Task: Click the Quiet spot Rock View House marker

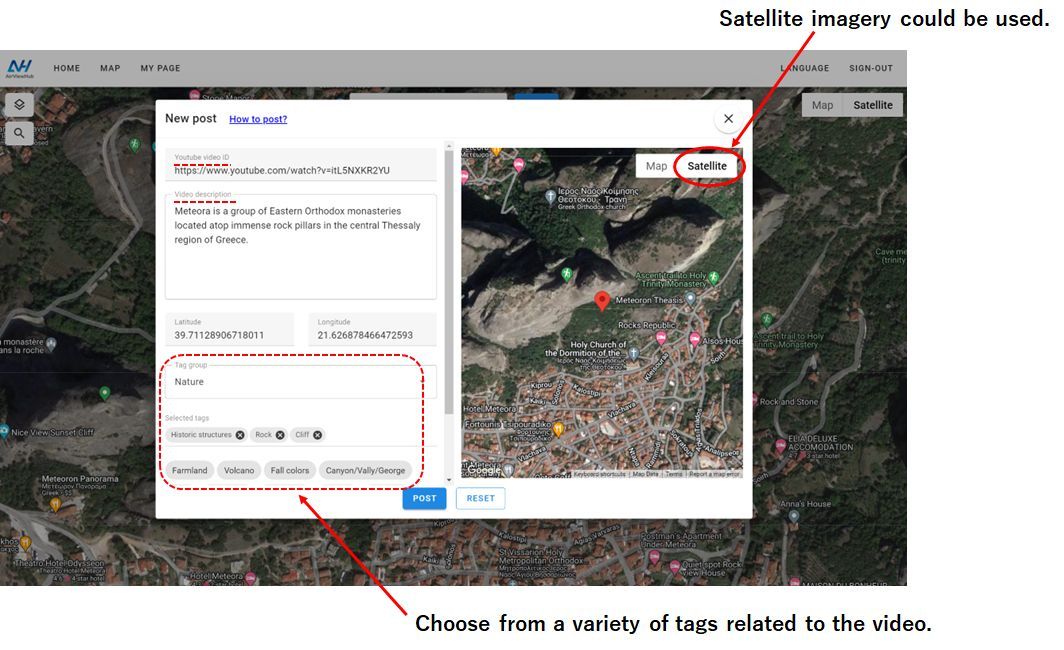Action: 674,567
